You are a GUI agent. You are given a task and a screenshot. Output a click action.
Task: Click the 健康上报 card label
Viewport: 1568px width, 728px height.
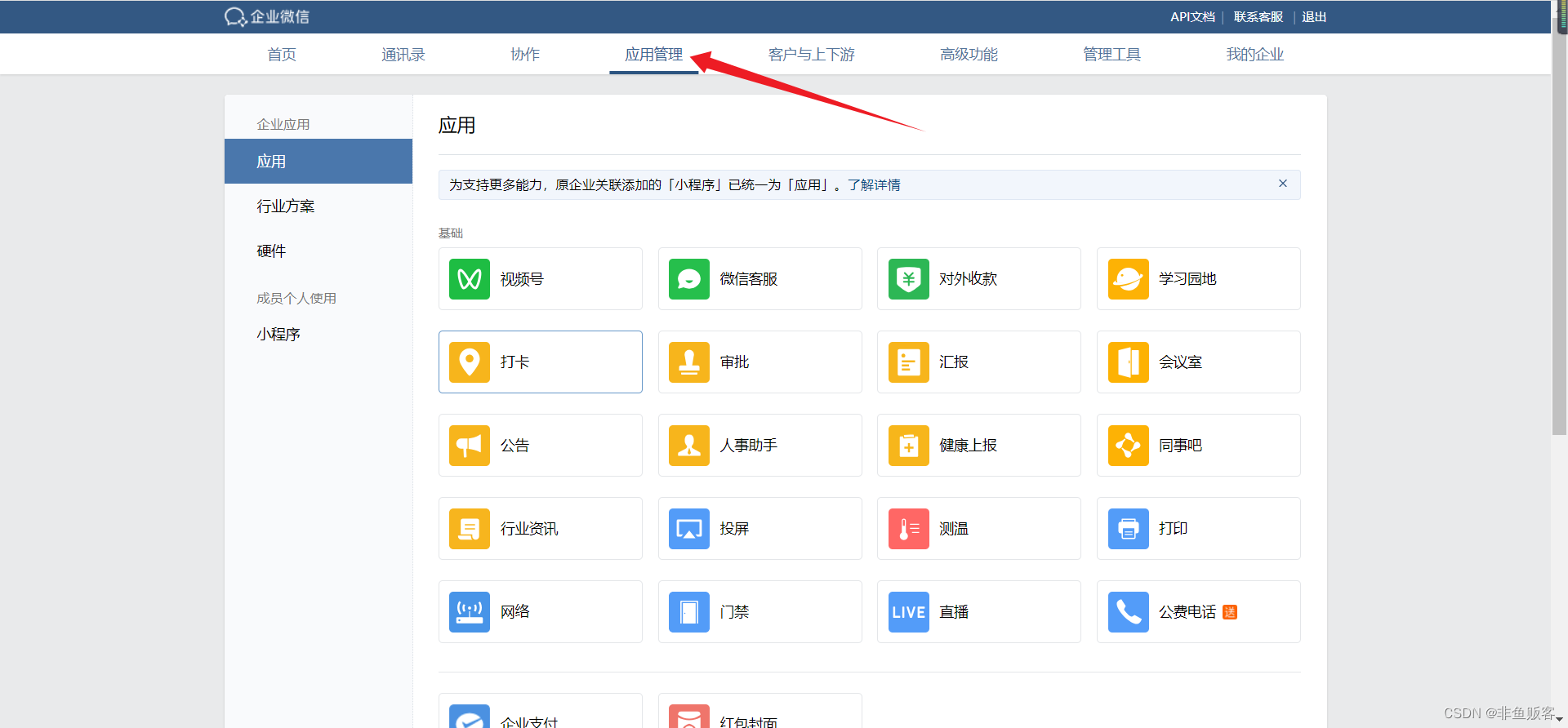969,446
